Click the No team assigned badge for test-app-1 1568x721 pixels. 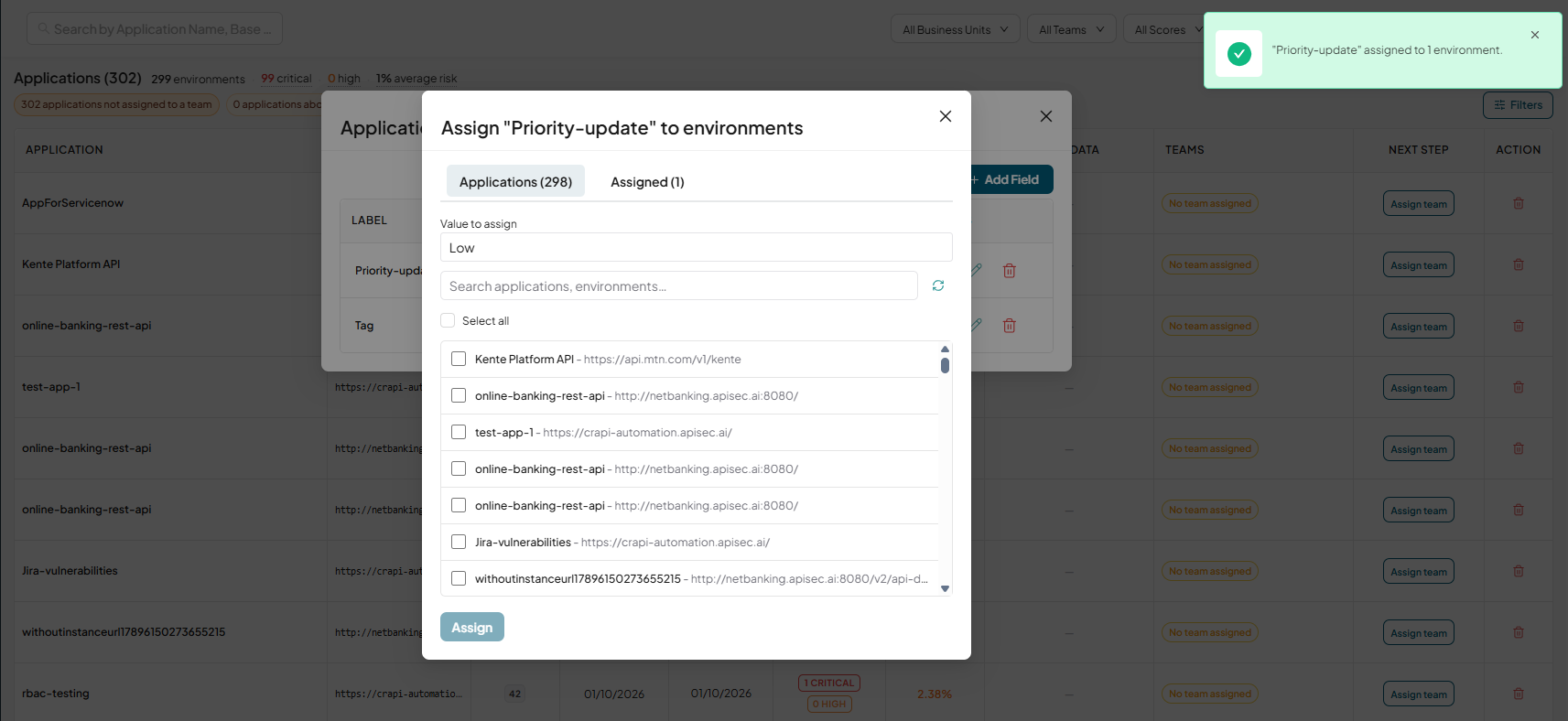pos(1210,387)
